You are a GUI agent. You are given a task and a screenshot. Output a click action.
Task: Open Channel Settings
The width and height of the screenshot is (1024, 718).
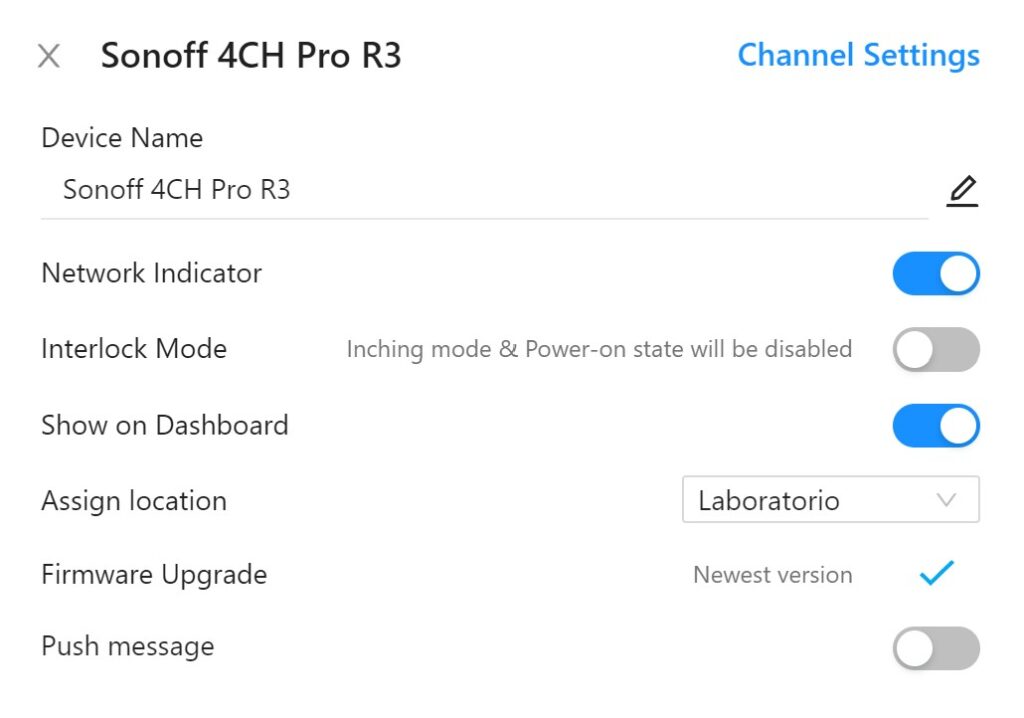tap(858, 55)
